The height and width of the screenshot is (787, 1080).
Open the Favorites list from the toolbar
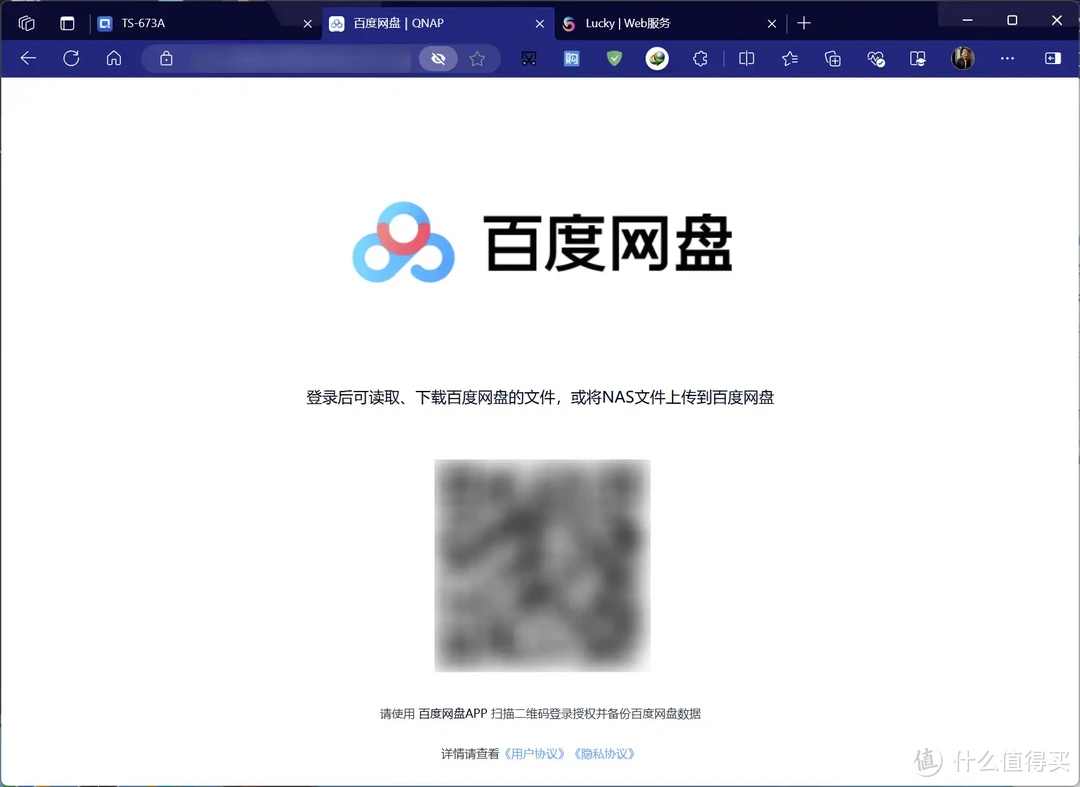point(789,58)
